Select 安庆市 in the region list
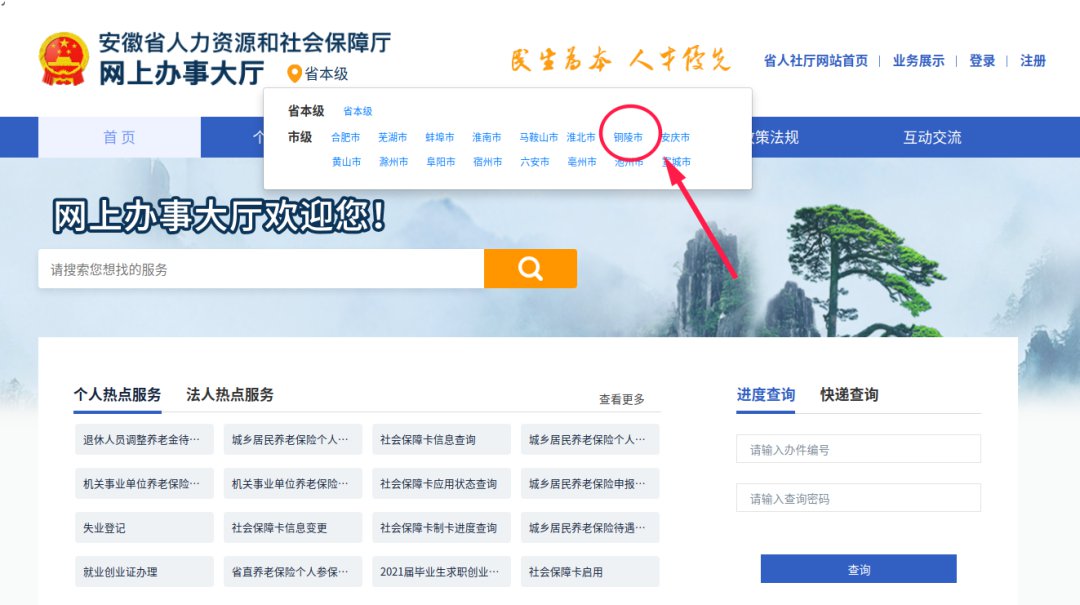The image size is (1080, 605). (675, 137)
